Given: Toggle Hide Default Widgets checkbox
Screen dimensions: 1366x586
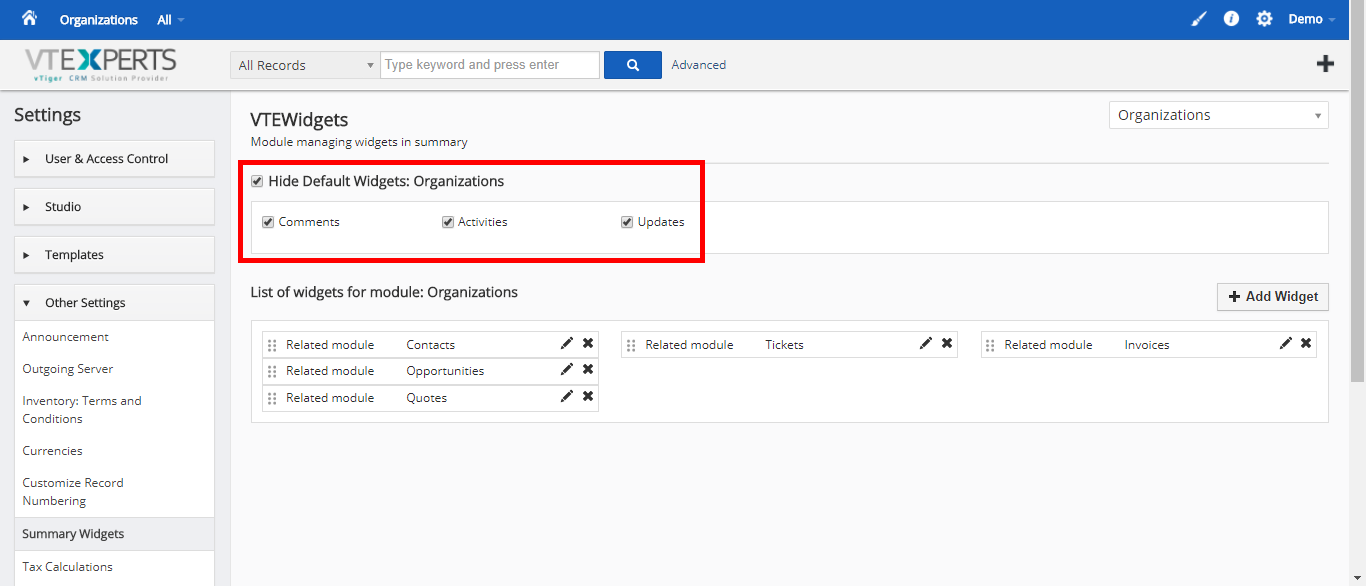Looking at the screenshot, I should click(x=257, y=181).
